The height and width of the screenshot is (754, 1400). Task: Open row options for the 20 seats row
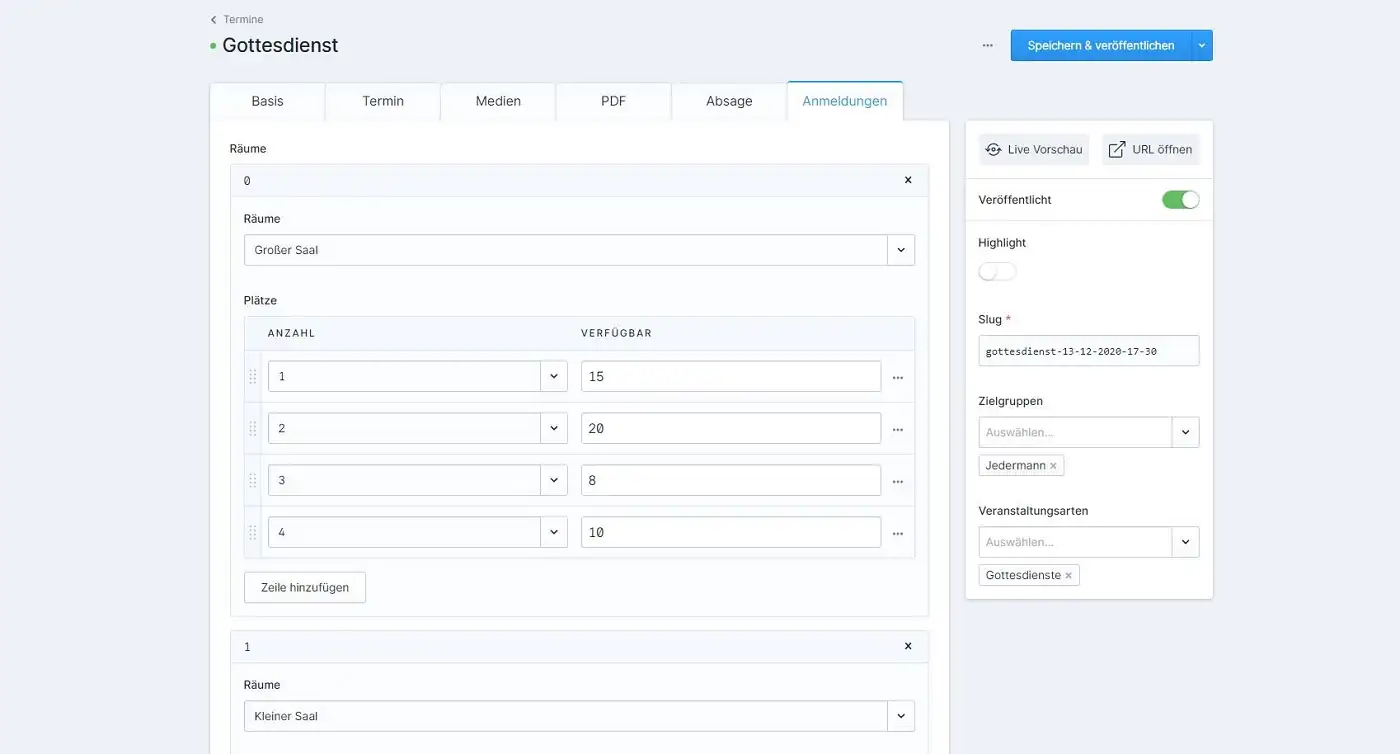(898, 429)
